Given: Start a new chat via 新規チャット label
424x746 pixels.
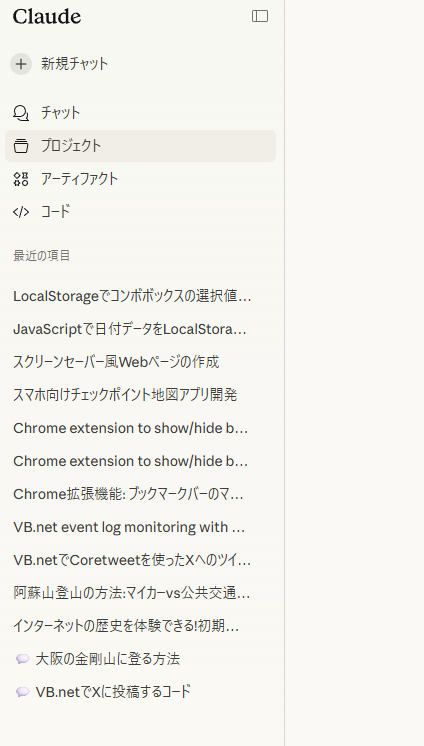Looking at the screenshot, I should pyautogui.click(x=74, y=64).
